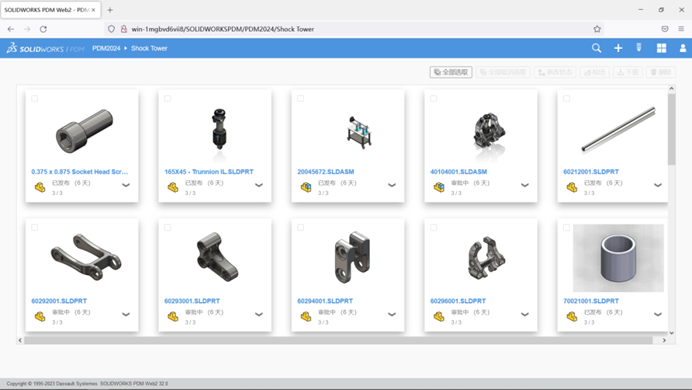
Task: Check the box for 60212001.SLDPRT card
Action: coord(567,98)
